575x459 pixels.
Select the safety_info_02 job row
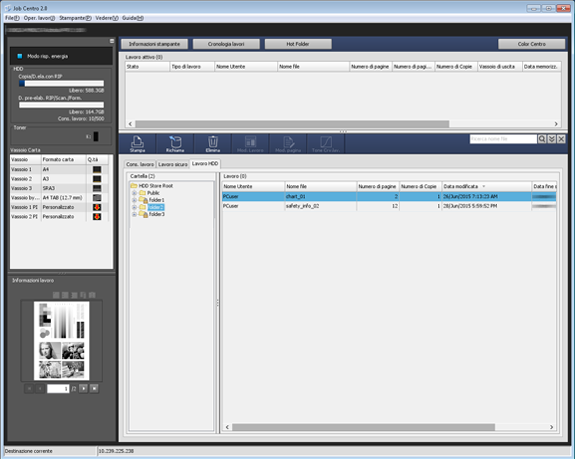[x=389, y=206]
